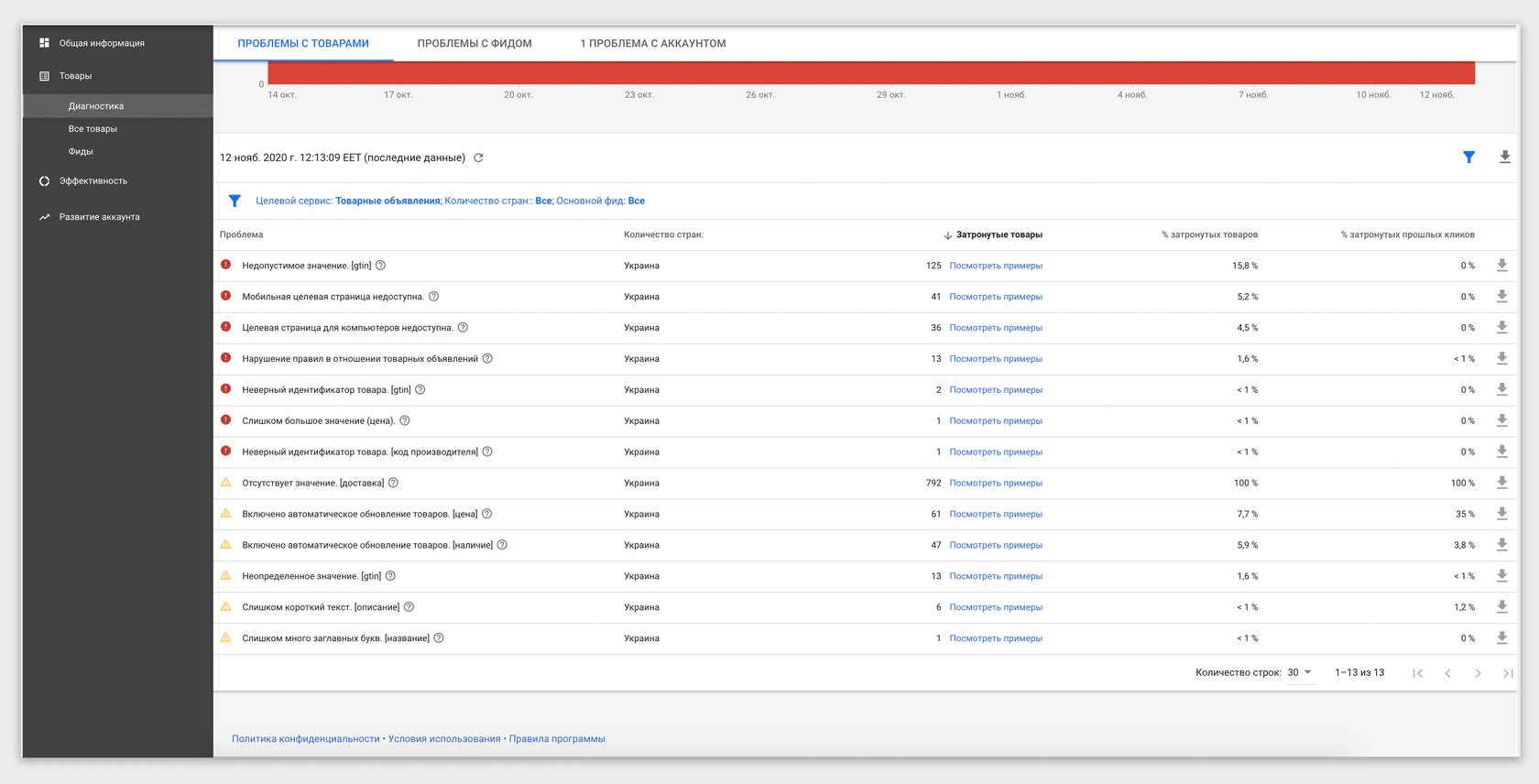
Task: Click the refresh icon next to the timestamp
Action: point(478,158)
